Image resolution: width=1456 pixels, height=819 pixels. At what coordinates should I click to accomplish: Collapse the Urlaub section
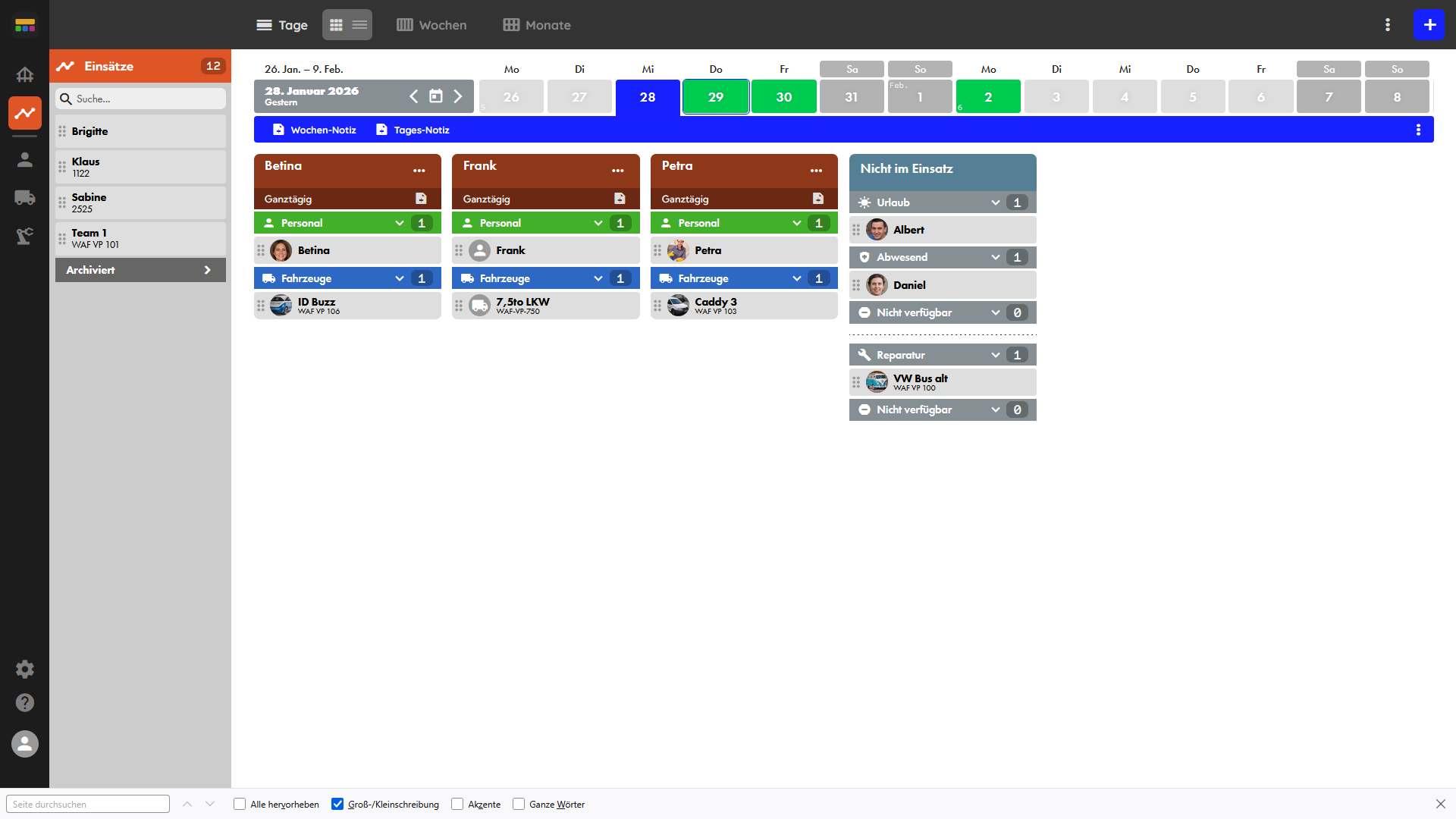pyautogui.click(x=996, y=202)
